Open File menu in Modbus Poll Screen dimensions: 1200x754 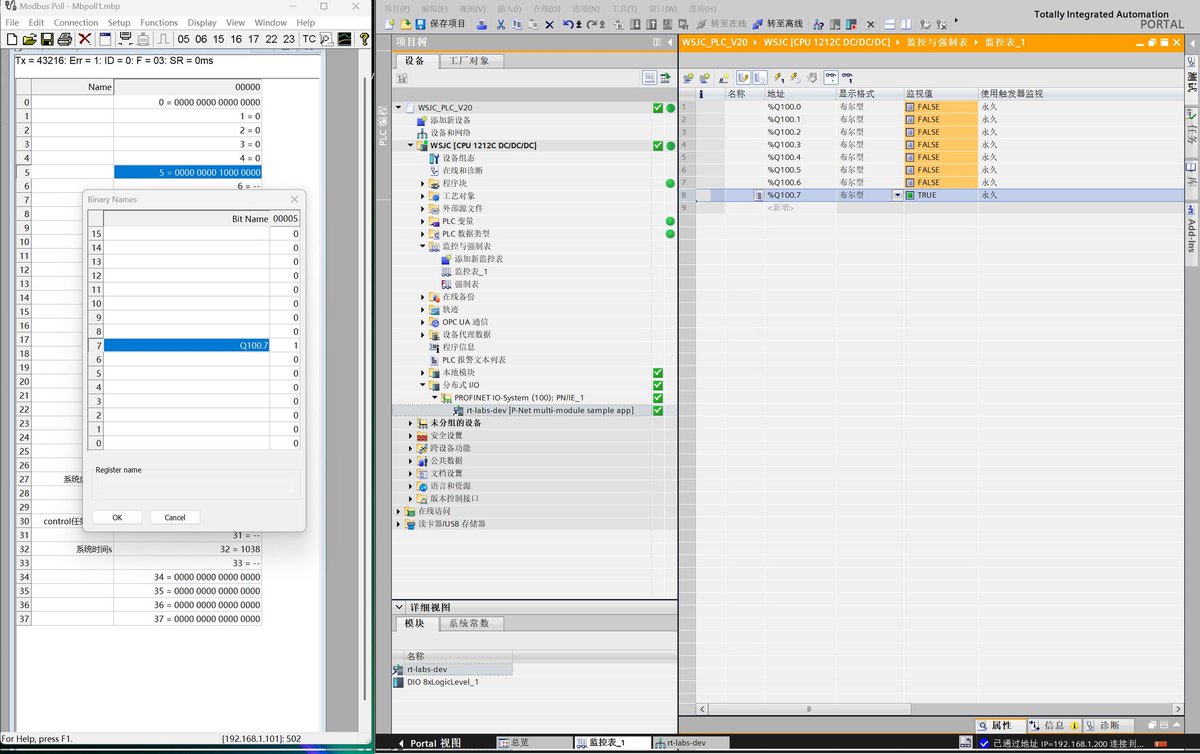point(12,22)
